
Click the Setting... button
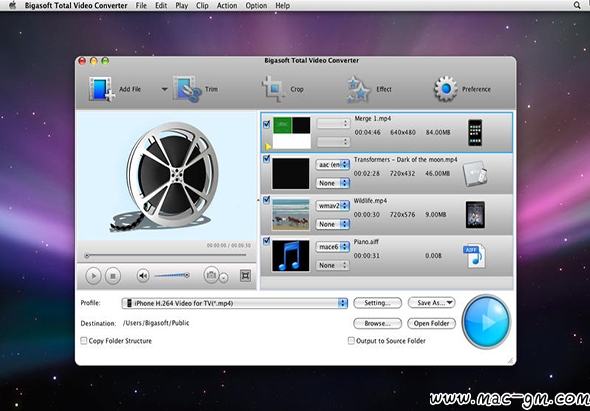pos(377,303)
